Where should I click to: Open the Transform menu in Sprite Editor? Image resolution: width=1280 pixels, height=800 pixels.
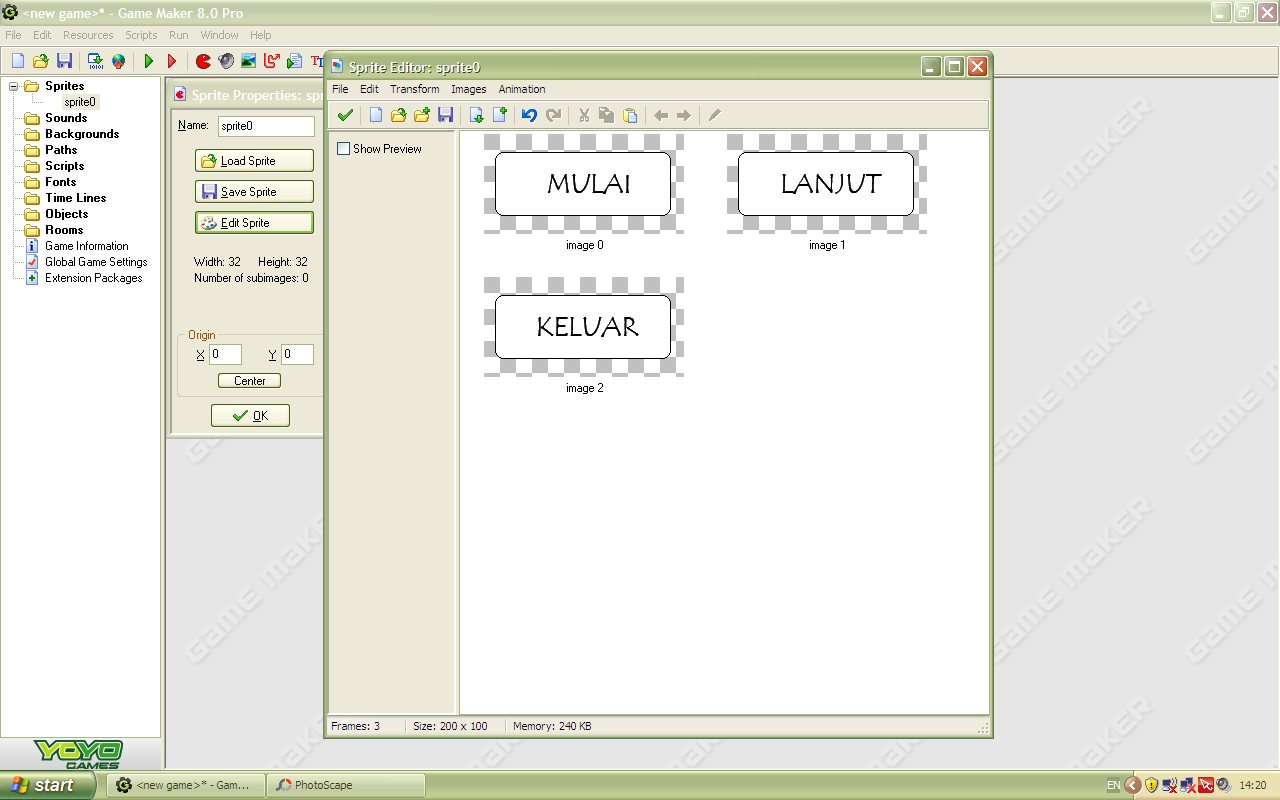click(x=414, y=89)
